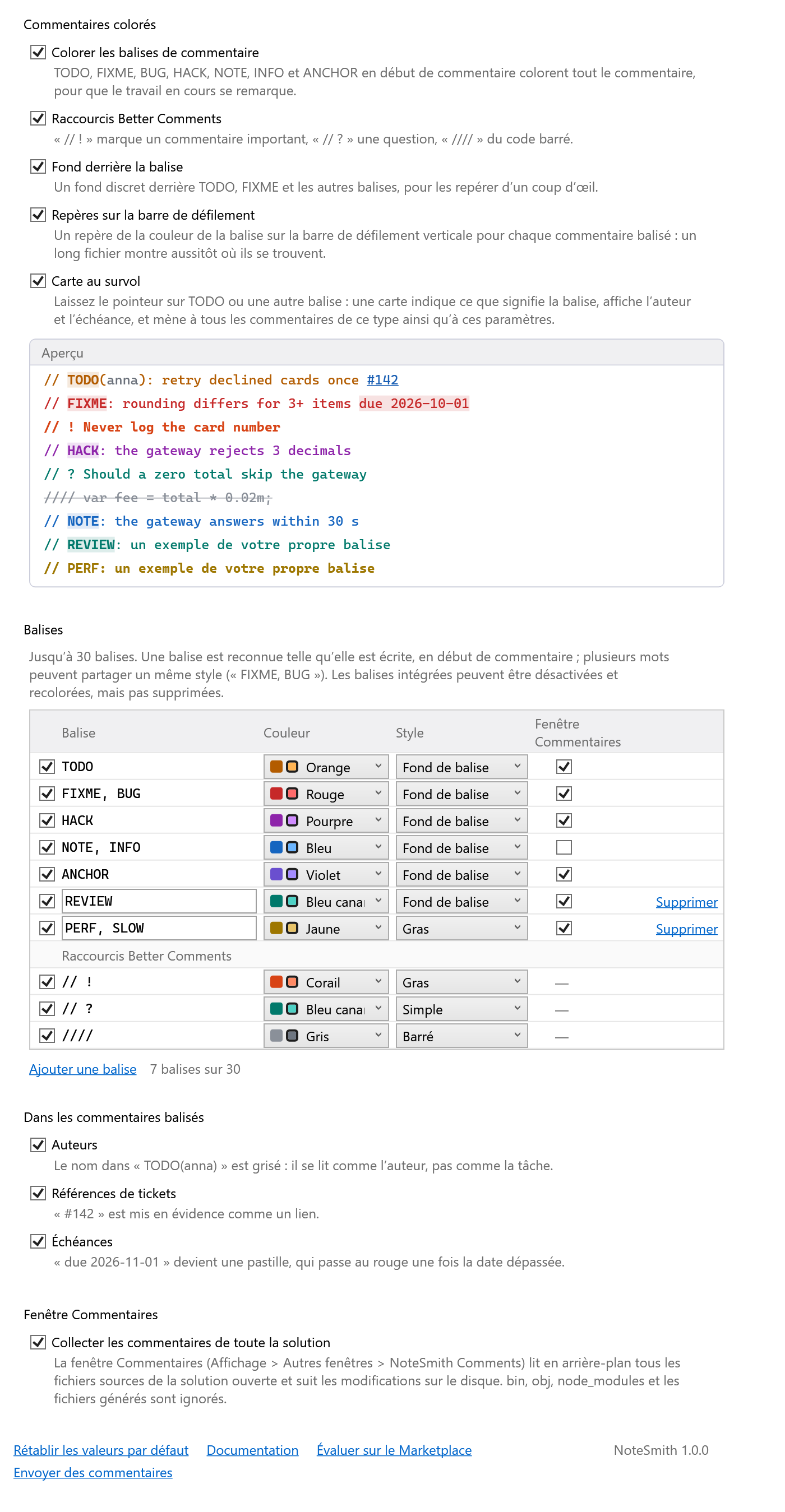Image resolution: width=785 pixels, height=1512 pixels.
Task: Click the PERF, SLOW tag name field
Action: pos(159,928)
